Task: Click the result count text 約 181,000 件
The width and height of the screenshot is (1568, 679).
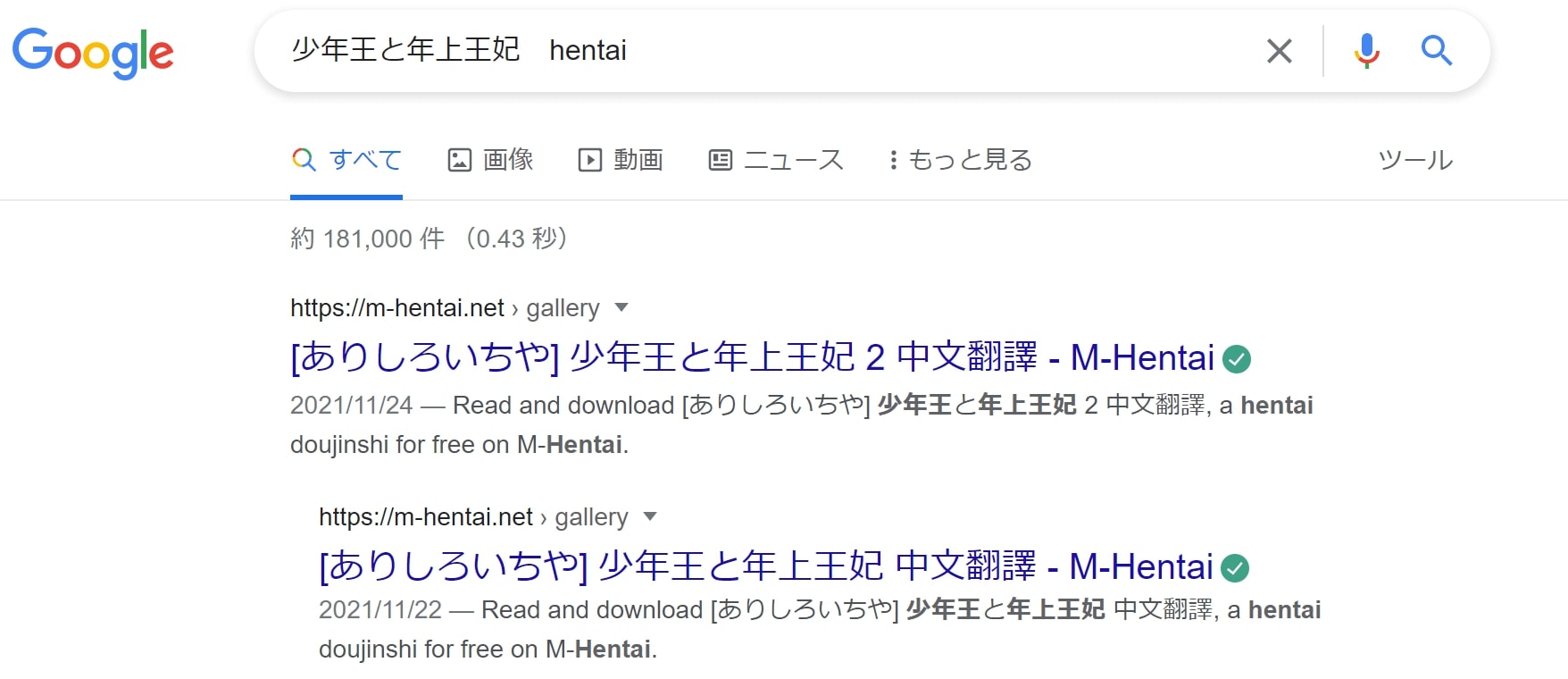Action: pos(367,239)
